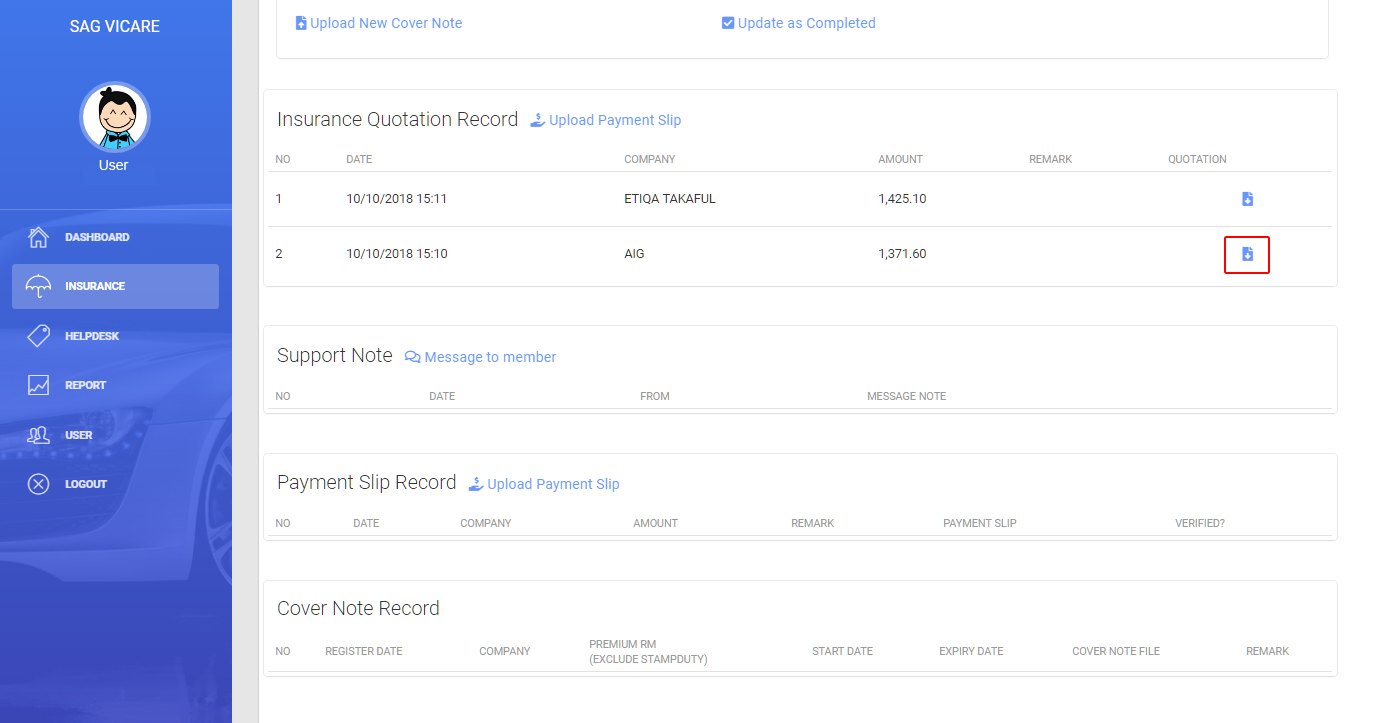This screenshot has width=1381, height=723.
Task: Click the AIG company row
Action: (634, 254)
